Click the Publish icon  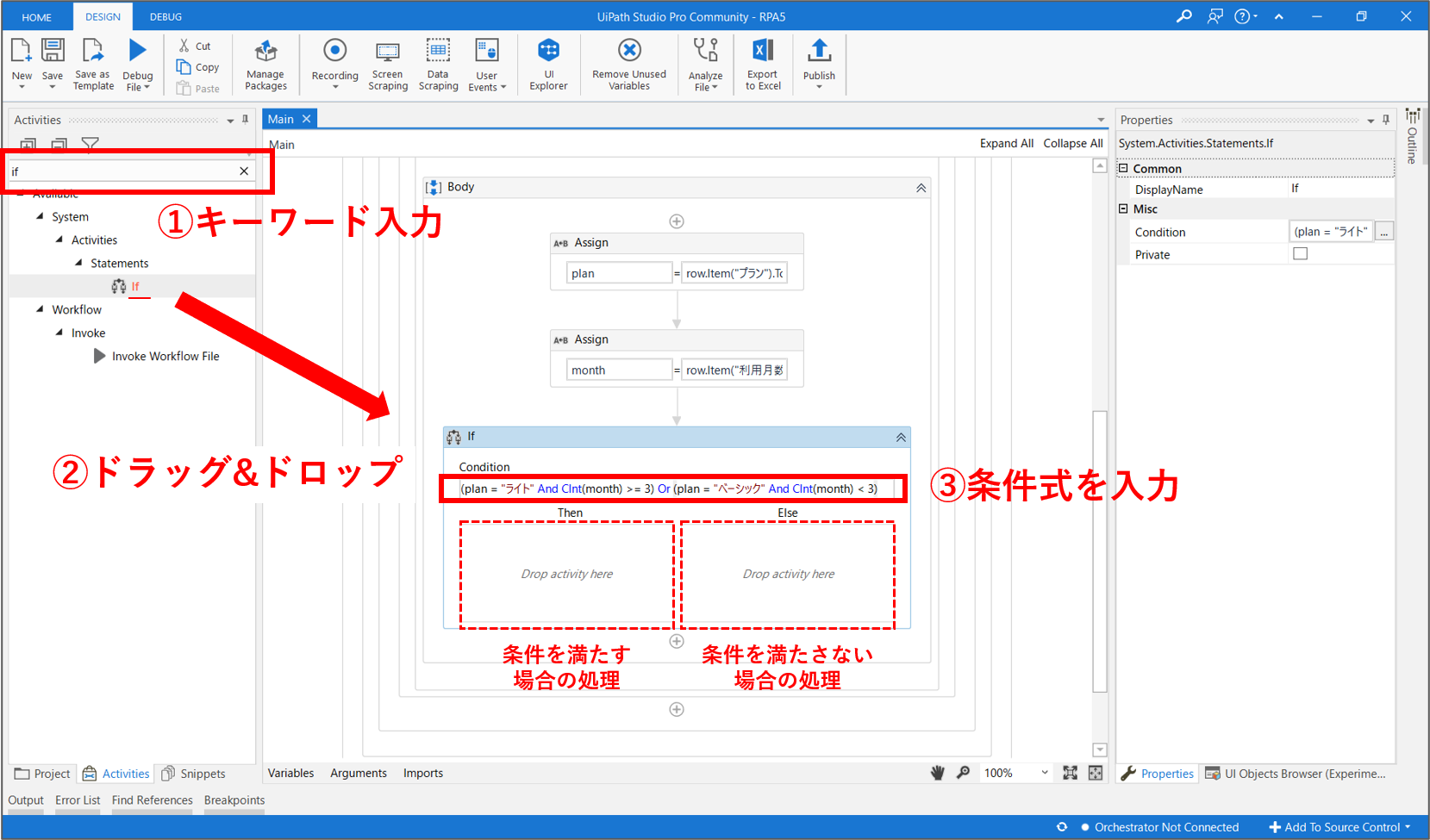pyautogui.click(x=819, y=52)
